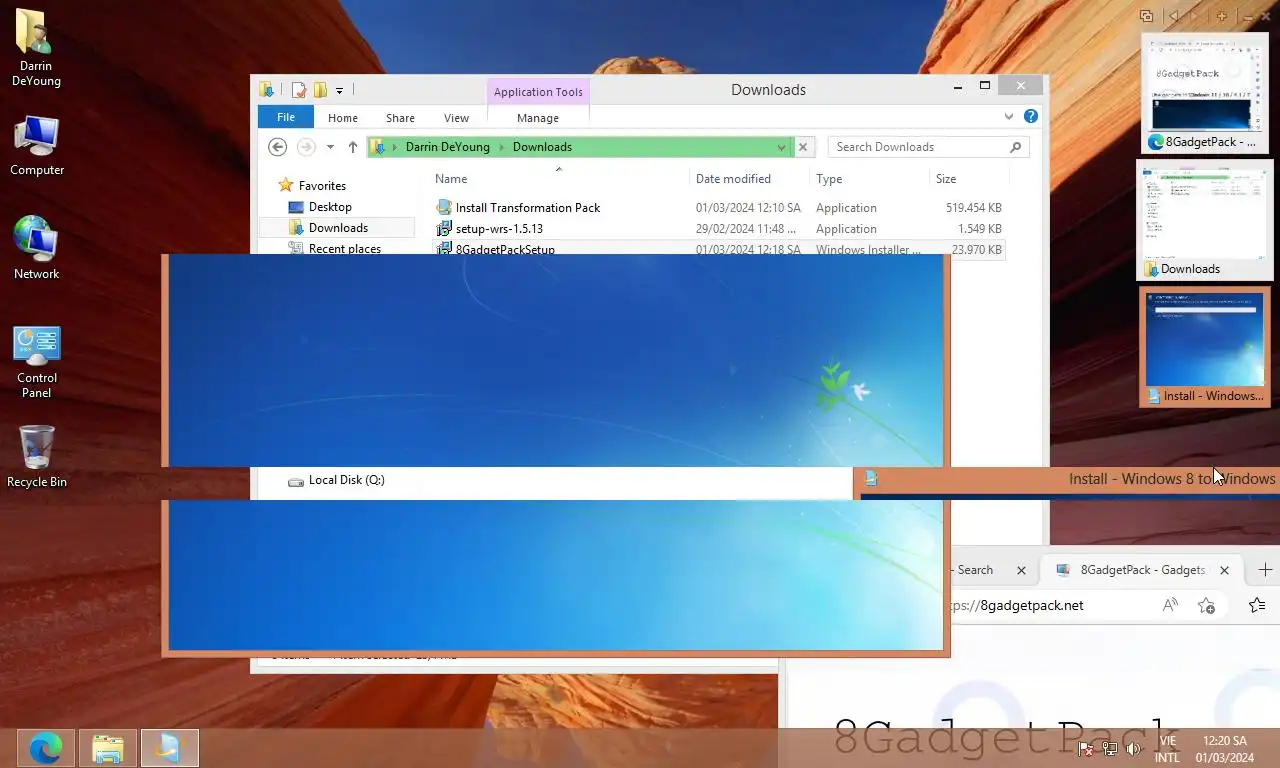Image resolution: width=1280 pixels, height=768 pixels.
Task: Click the window switcher cascade icon
Action: point(1147,16)
